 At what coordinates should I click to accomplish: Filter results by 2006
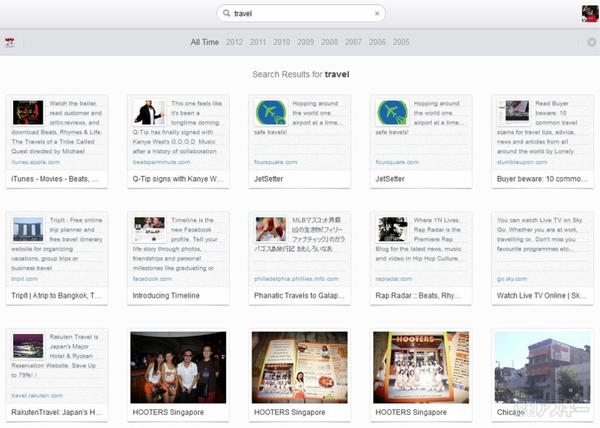point(377,42)
